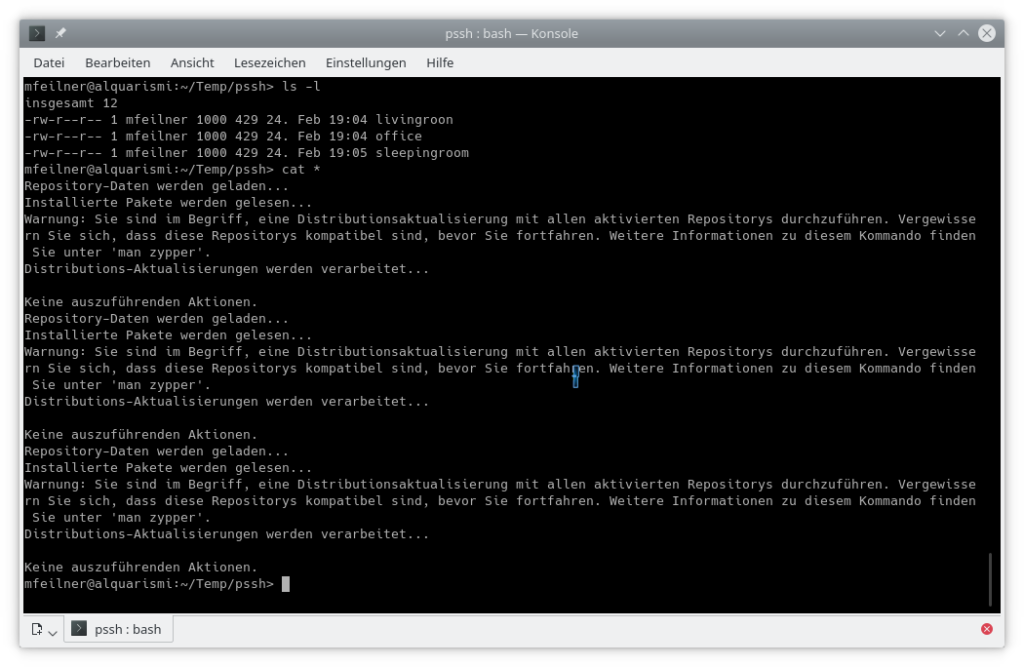1024x667 pixels.
Task: Maximize the Konsole window with the up chevron
Action: click(963, 33)
